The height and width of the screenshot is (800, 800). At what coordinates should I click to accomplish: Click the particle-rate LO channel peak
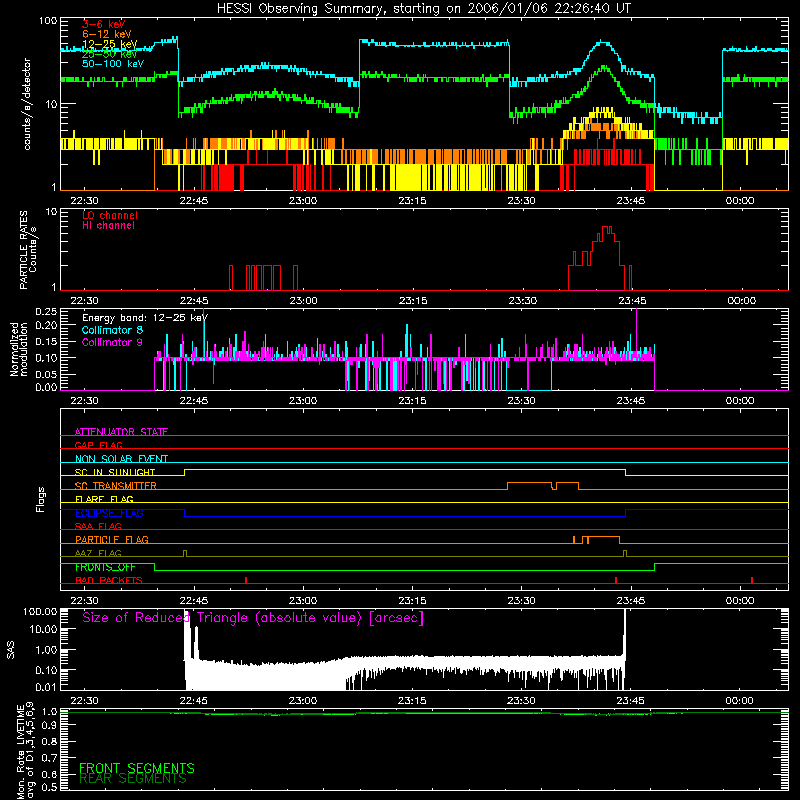pos(607,228)
